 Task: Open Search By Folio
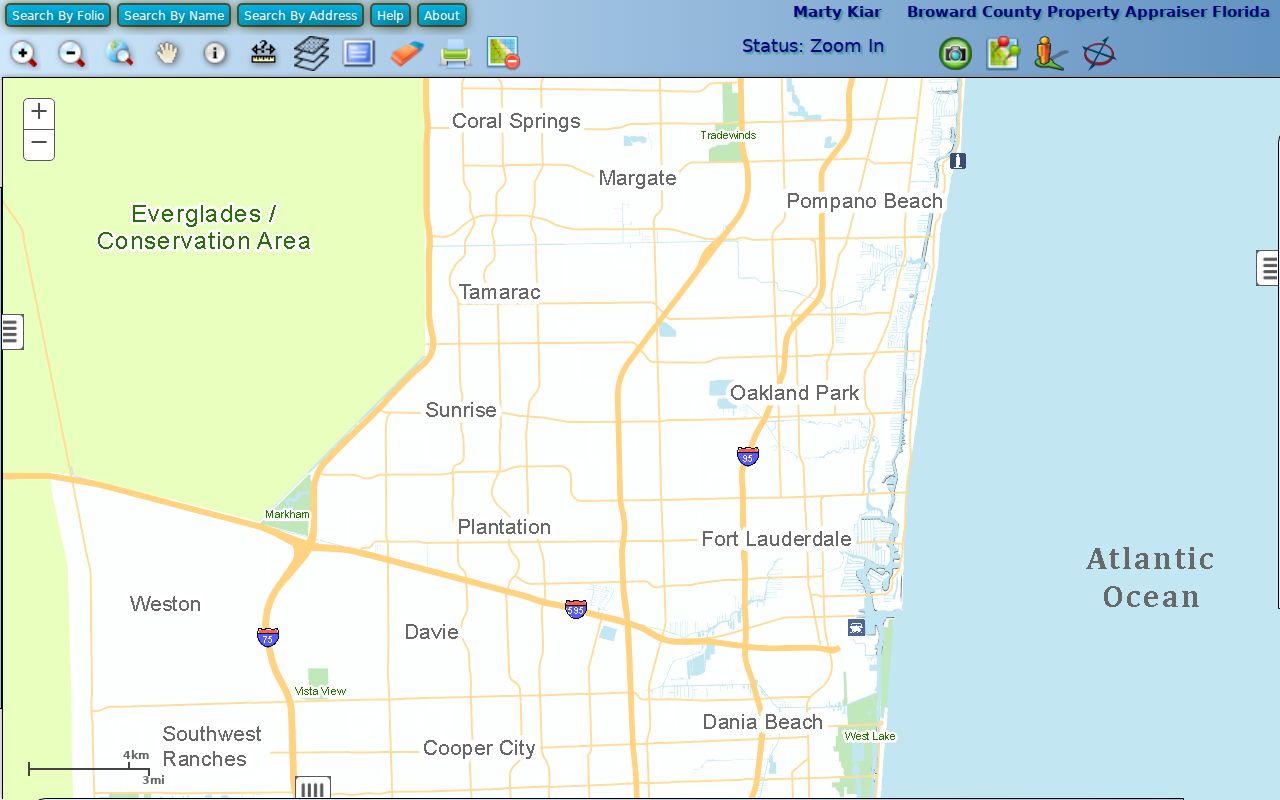[58, 15]
